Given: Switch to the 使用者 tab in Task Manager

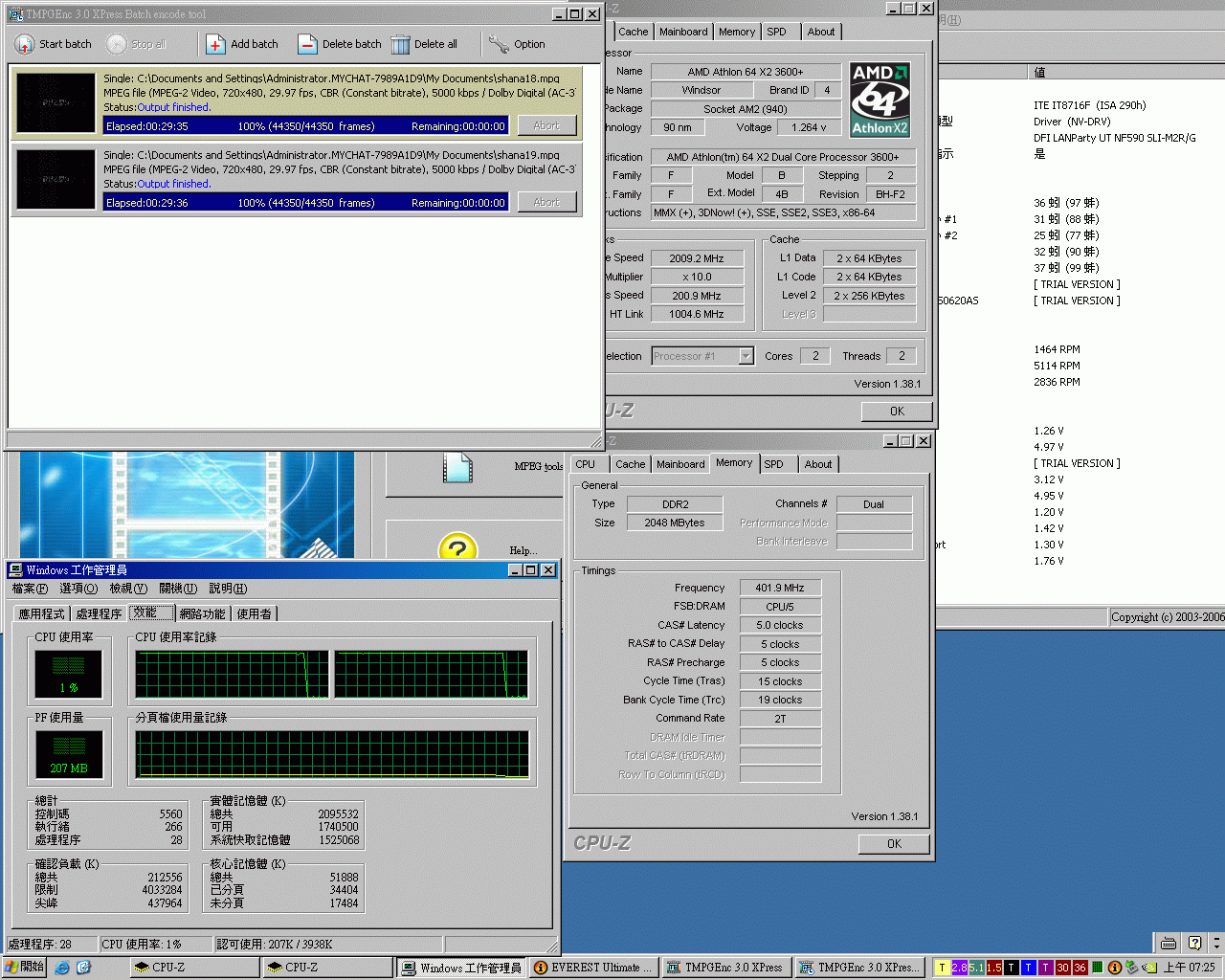Looking at the screenshot, I should [x=254, y=613].
